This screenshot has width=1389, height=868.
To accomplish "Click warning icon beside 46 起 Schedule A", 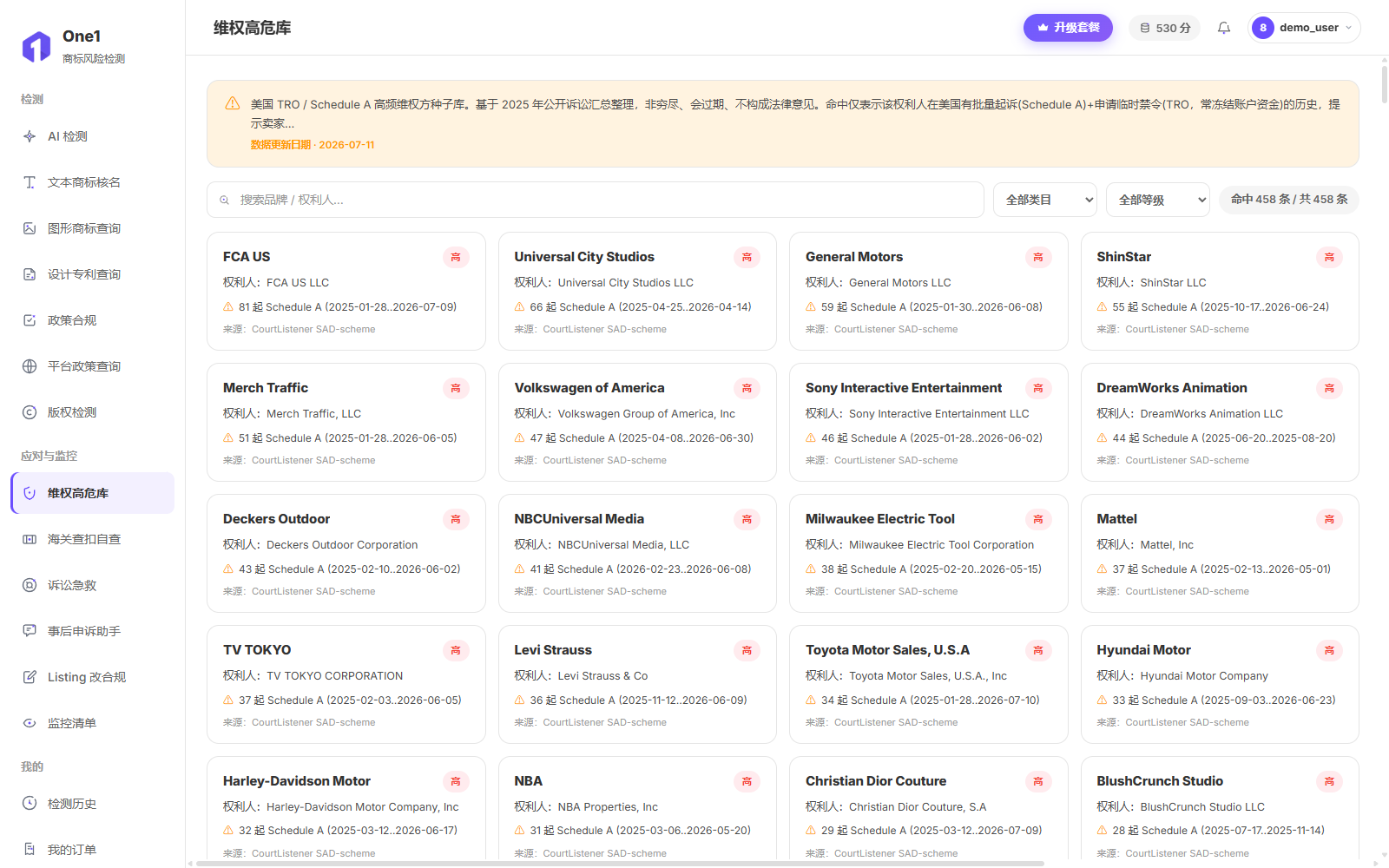I will [811, 437].
